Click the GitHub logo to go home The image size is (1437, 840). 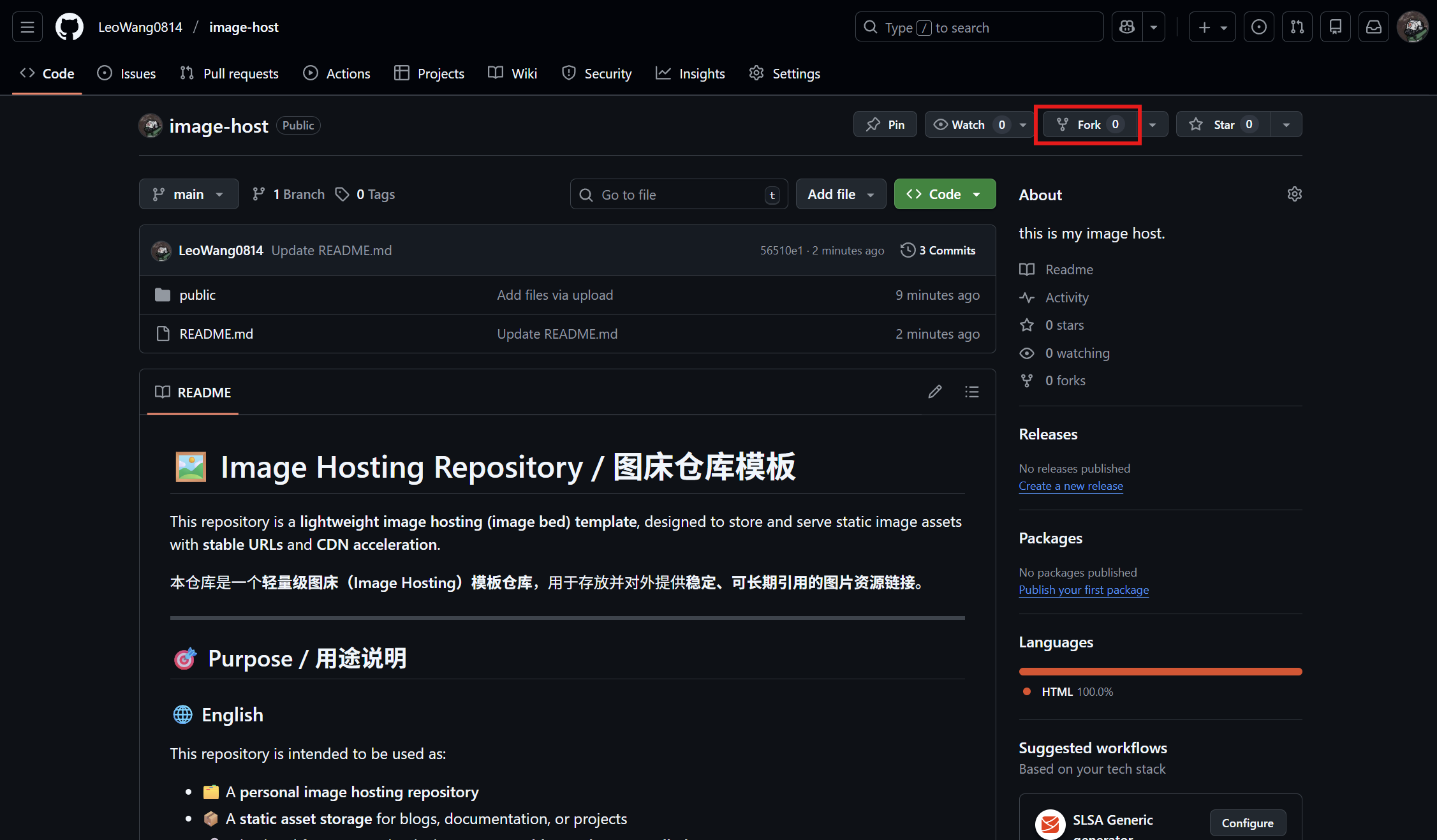69,26
